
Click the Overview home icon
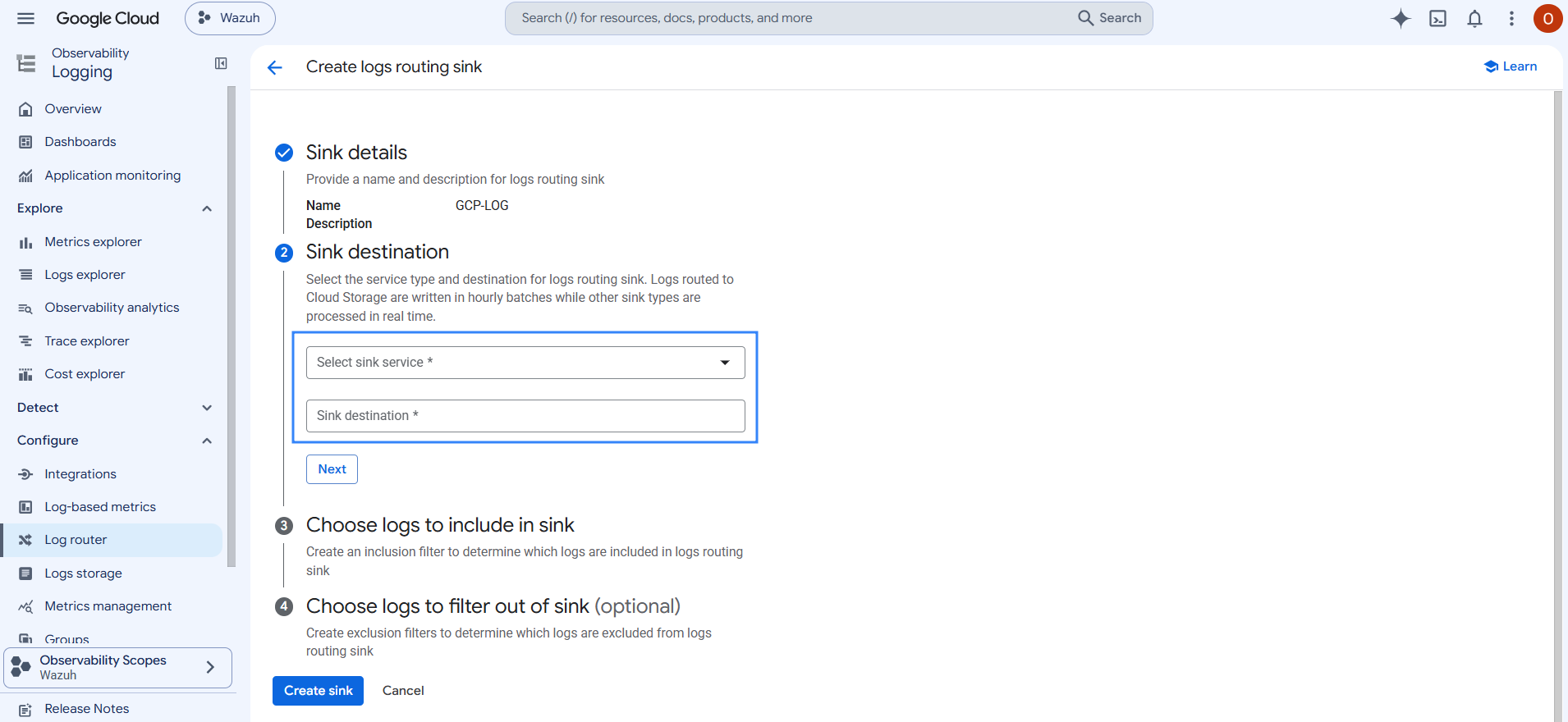(26, 109)
